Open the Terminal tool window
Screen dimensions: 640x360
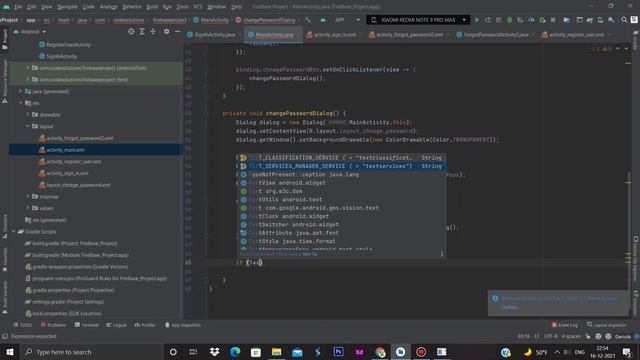point(87,325)
